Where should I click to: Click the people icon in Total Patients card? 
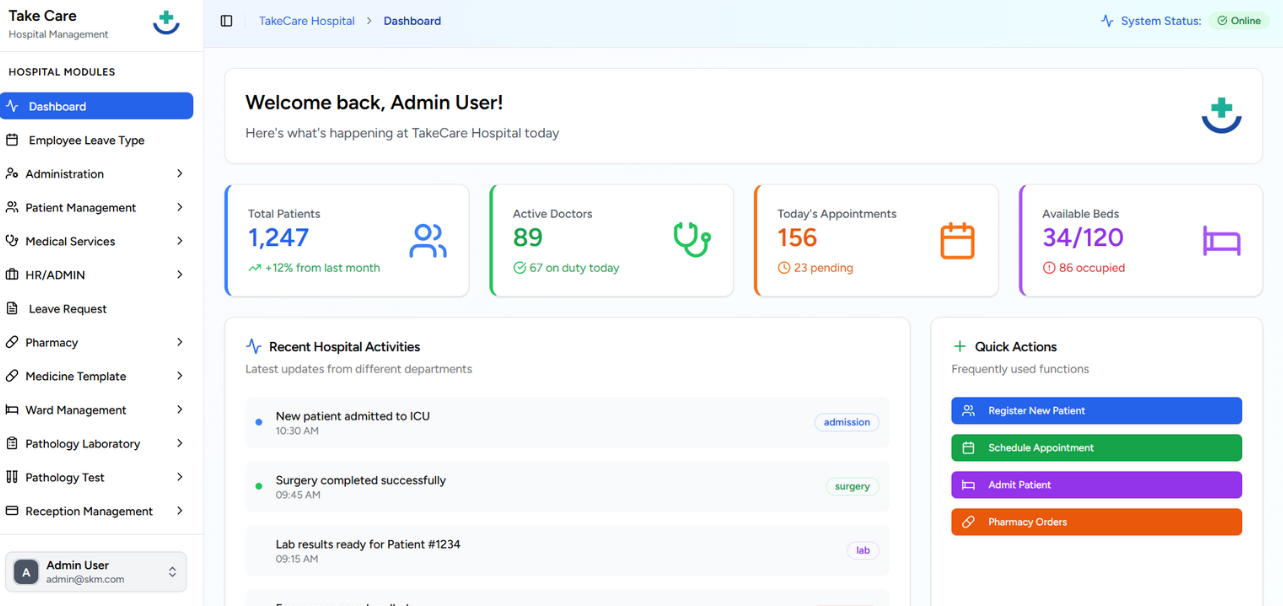(x=427, y=241)
